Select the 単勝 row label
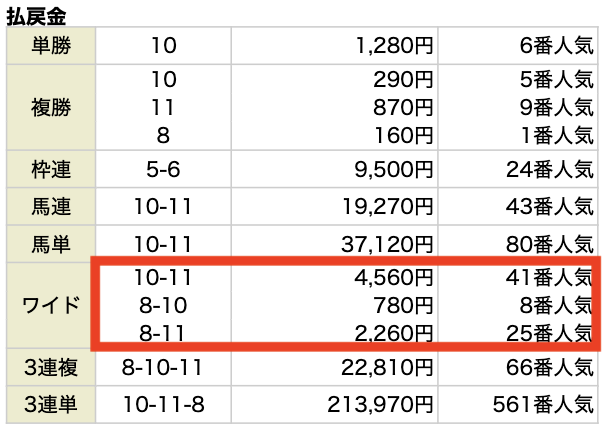 click(50, 44)
